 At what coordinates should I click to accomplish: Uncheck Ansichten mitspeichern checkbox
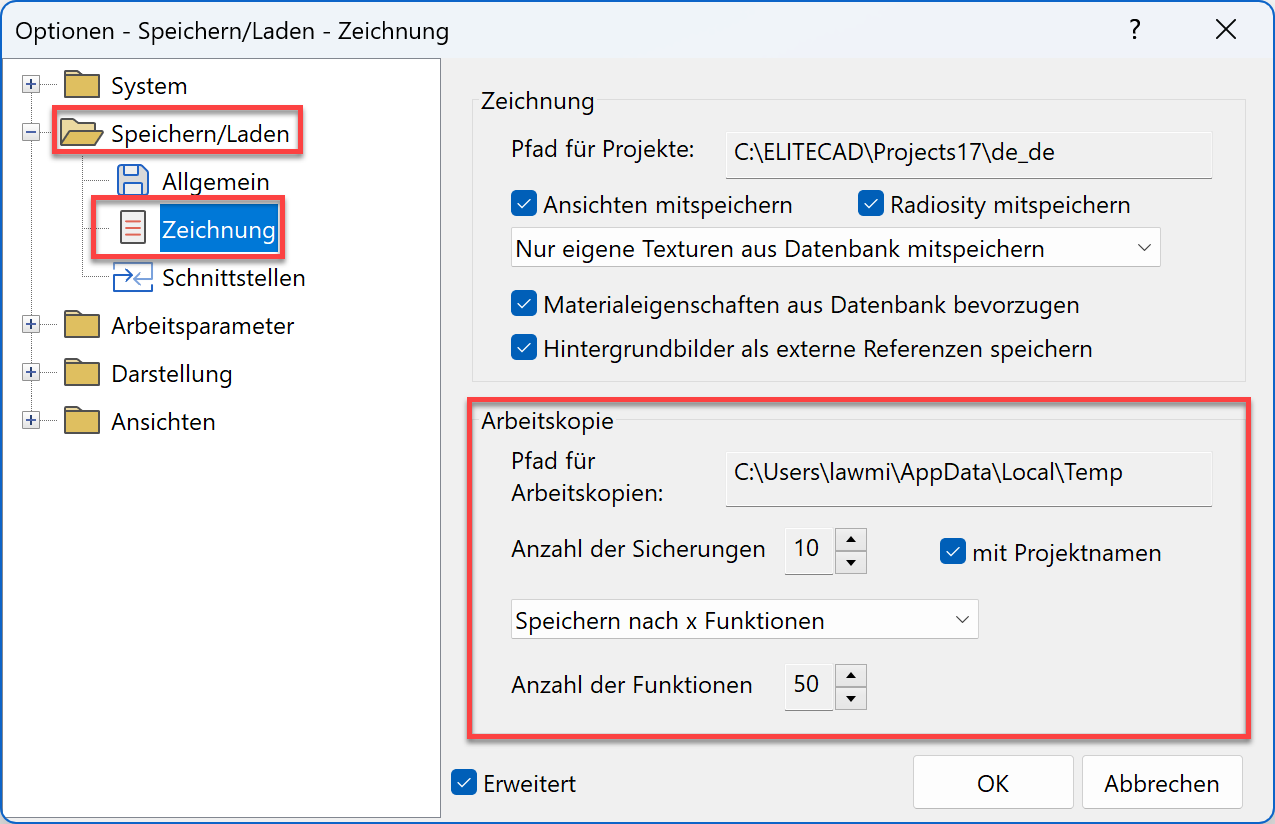(524, 205)
